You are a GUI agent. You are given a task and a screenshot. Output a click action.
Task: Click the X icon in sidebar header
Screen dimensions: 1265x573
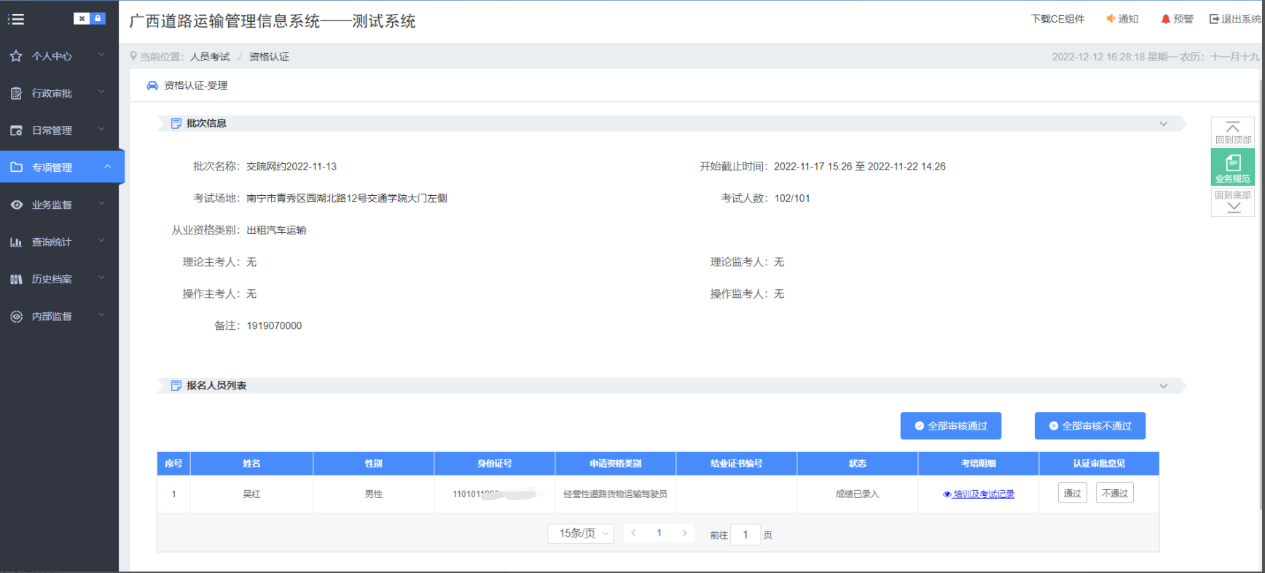pos(81,19)
